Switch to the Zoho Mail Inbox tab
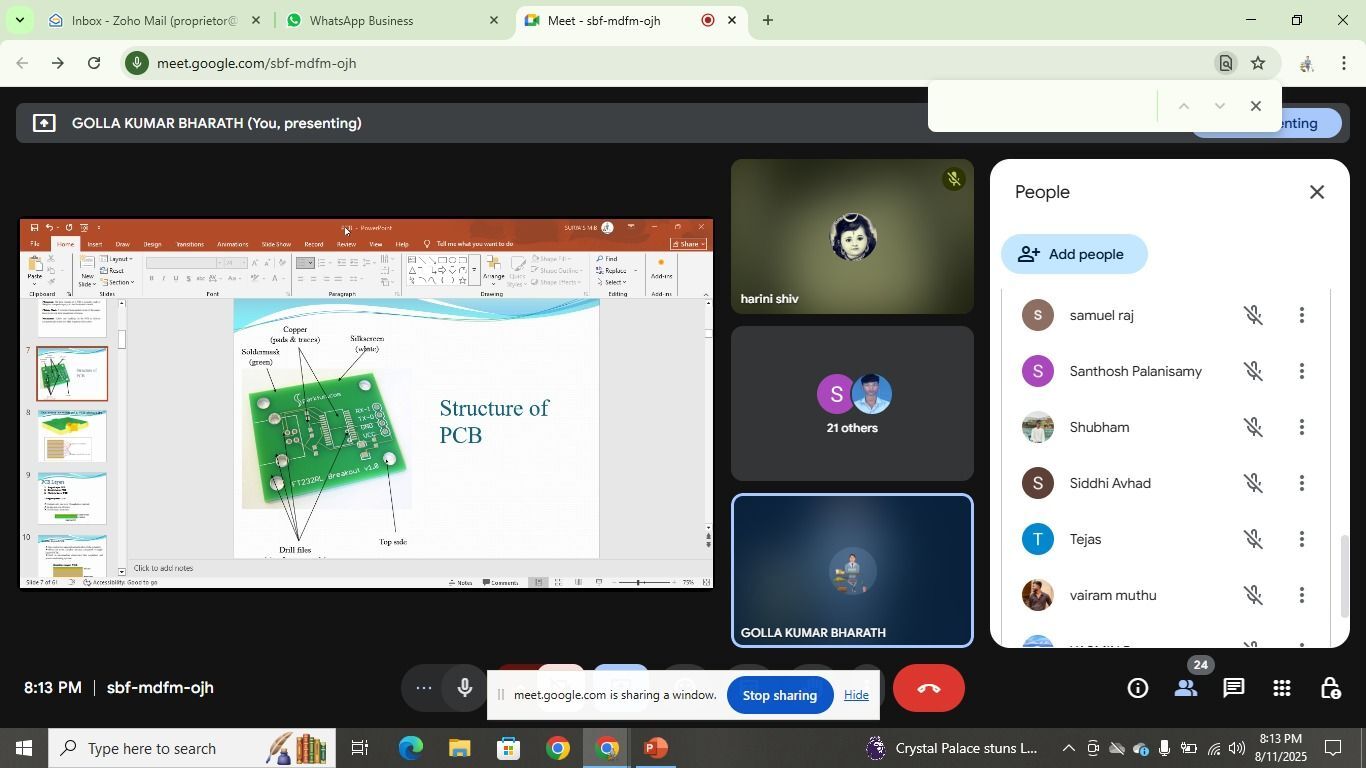Screen dimensions: 1366x768 (x=154, y=20)
